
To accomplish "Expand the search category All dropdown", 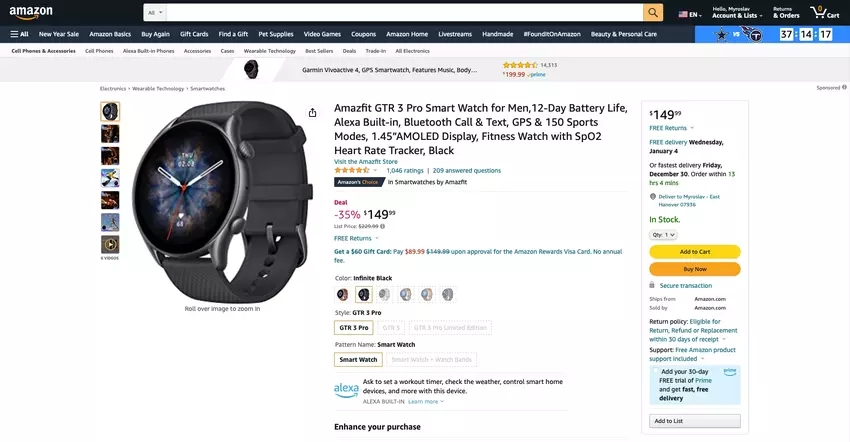I will pos(154,13).
